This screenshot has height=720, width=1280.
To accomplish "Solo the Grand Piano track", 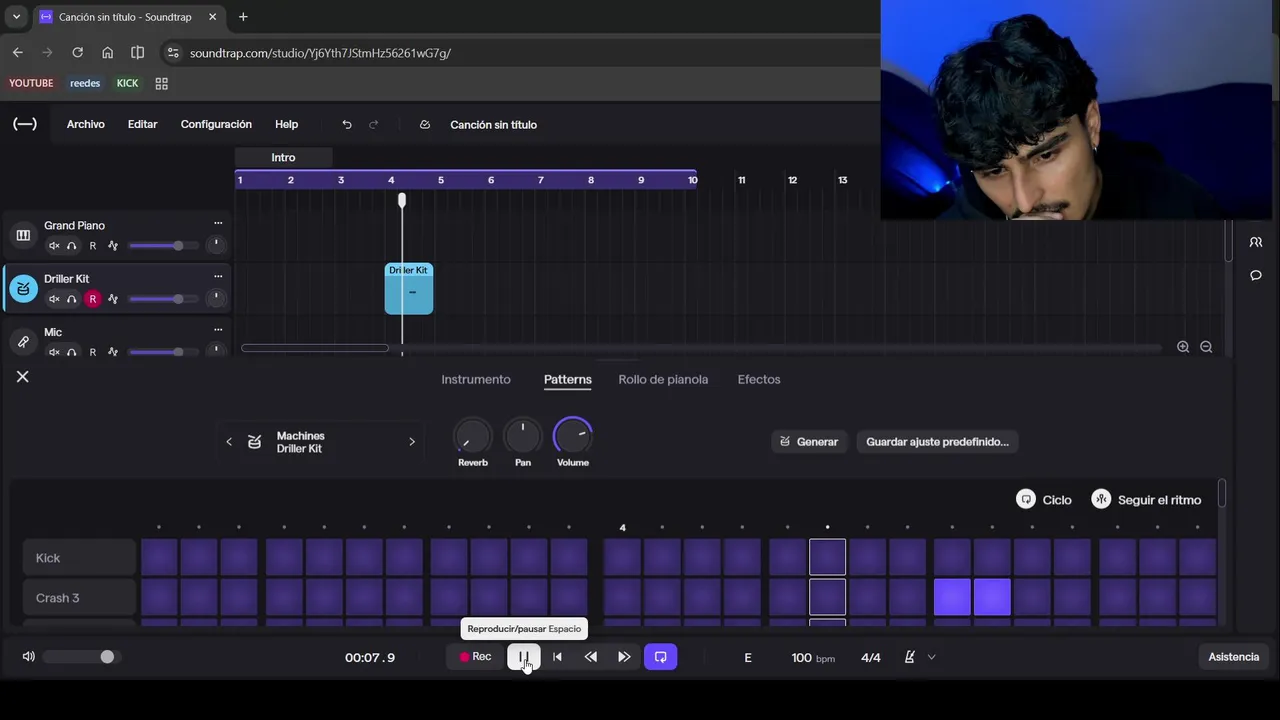I will point(72,246).
